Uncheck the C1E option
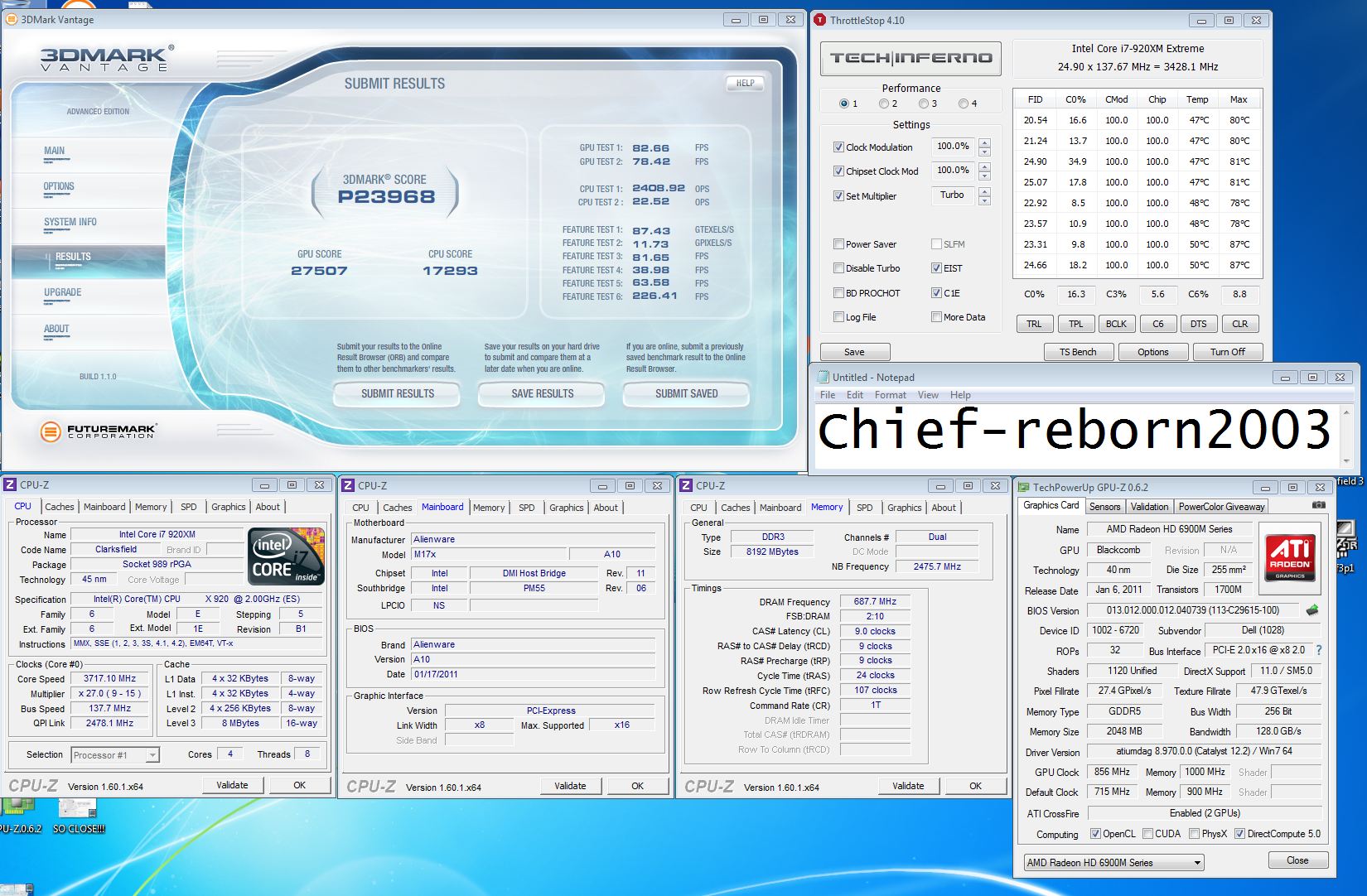Image resolution: width=1367 pixels, height=896 pixels. pyautogui.click(x=936, y=293)
